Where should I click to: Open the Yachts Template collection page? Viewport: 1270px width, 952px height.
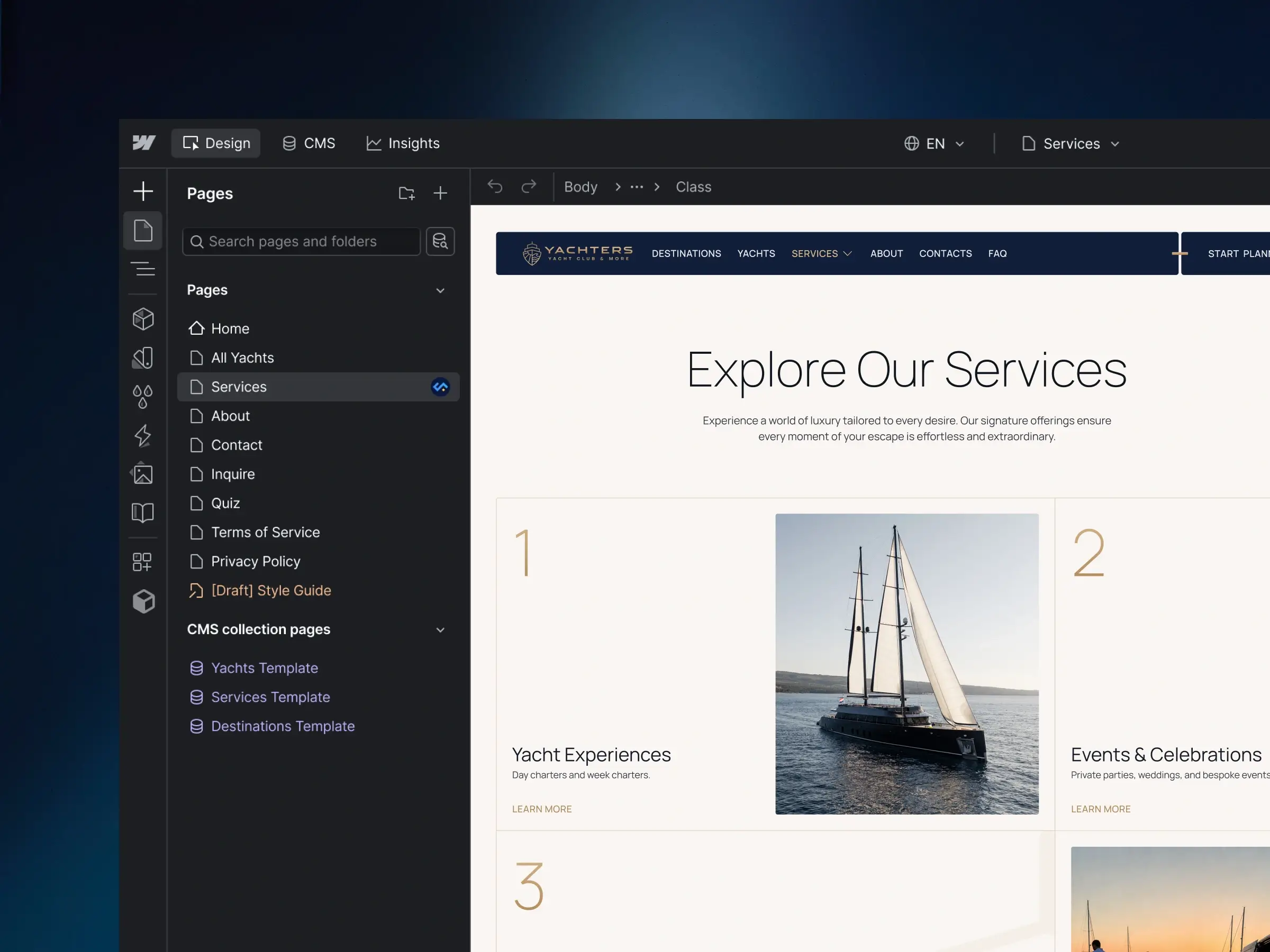click(x=319, y=668)
